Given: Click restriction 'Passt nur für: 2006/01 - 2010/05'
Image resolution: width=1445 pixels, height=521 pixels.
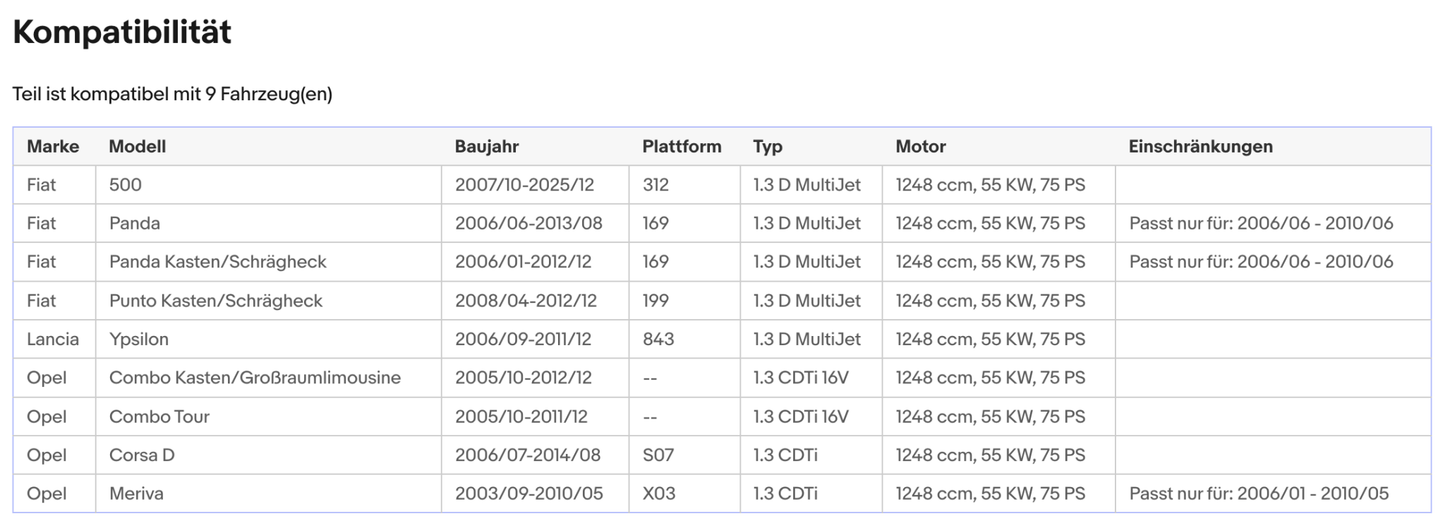Looking at the screenshot, I should pyautogui.click(x=1259, y=494).
